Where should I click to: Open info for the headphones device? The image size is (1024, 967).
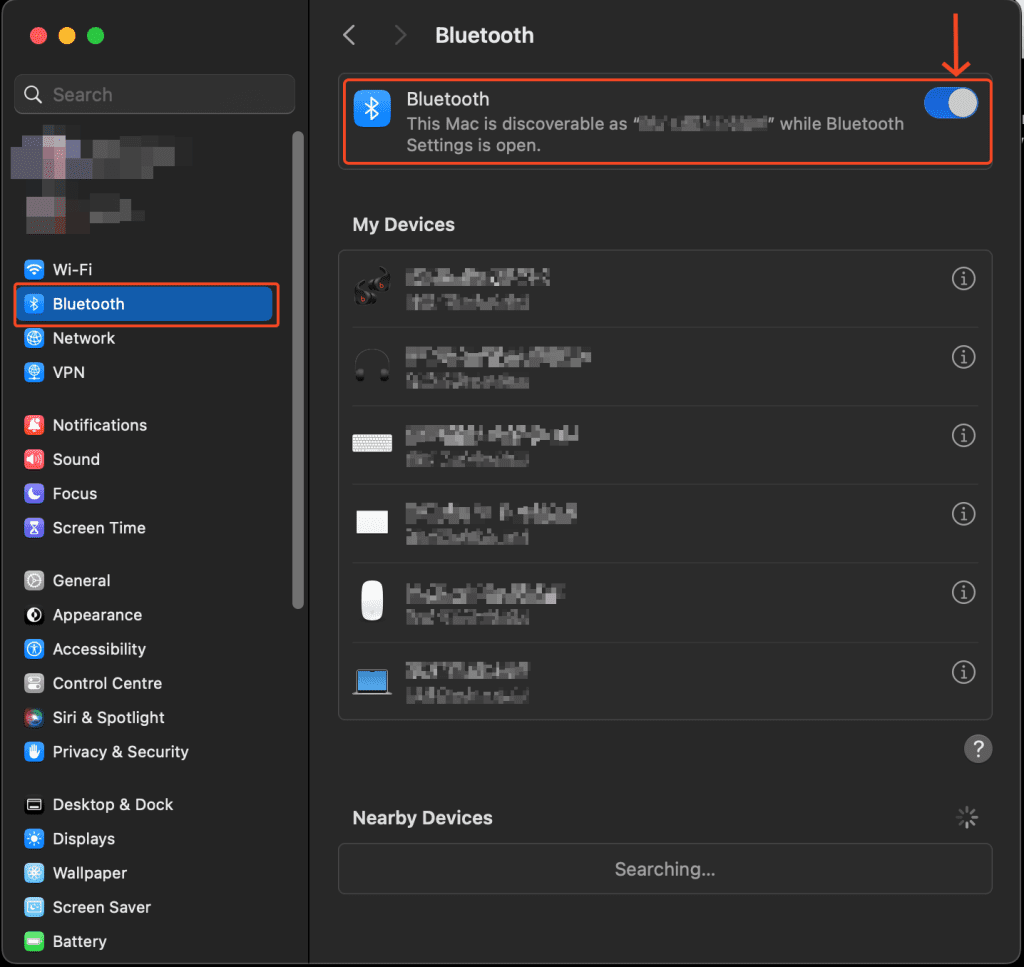coord(963,357)
